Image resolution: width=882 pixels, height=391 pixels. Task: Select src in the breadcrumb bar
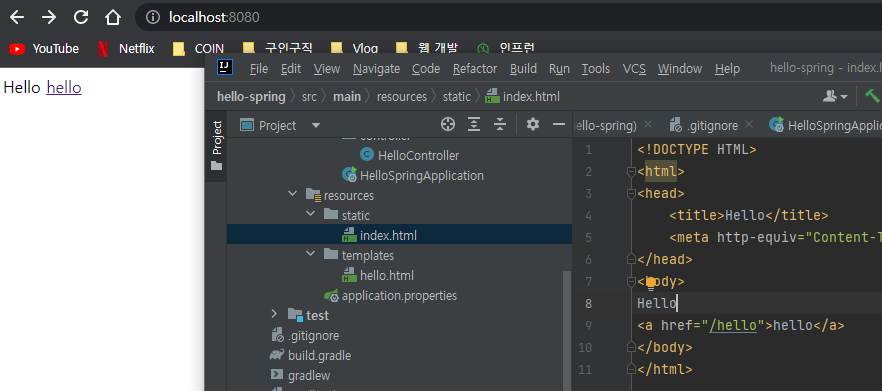pos(309,96)
